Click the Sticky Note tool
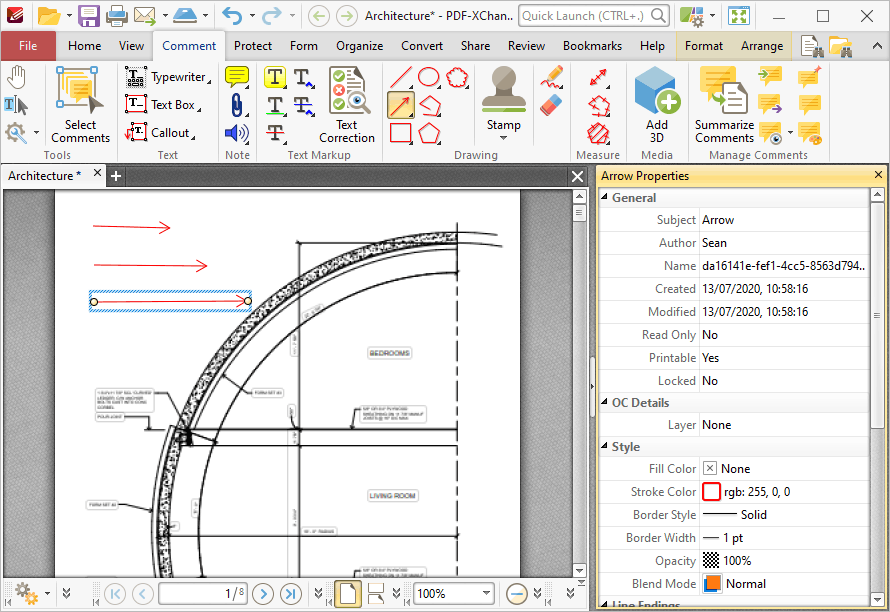 237,77
